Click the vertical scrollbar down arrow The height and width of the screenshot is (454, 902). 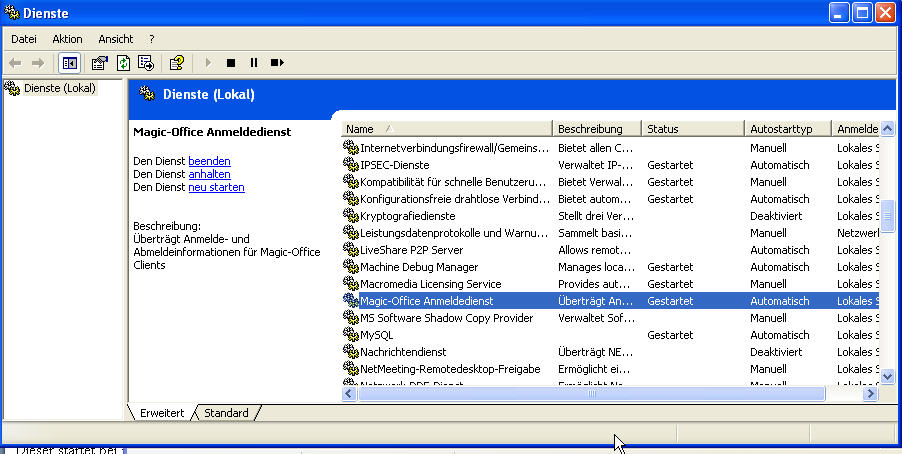click(x=888, y=376)
